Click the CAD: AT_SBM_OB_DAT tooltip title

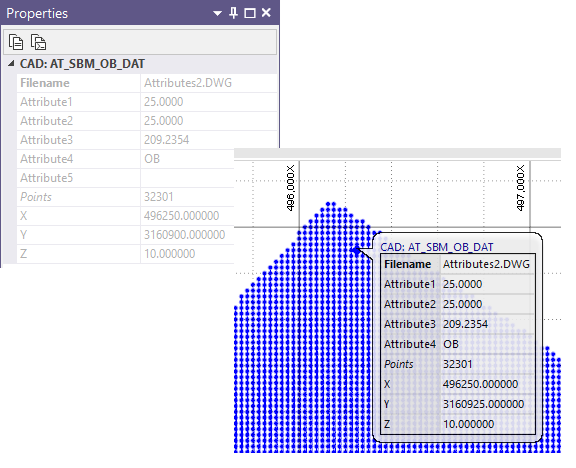pos(436,247)
